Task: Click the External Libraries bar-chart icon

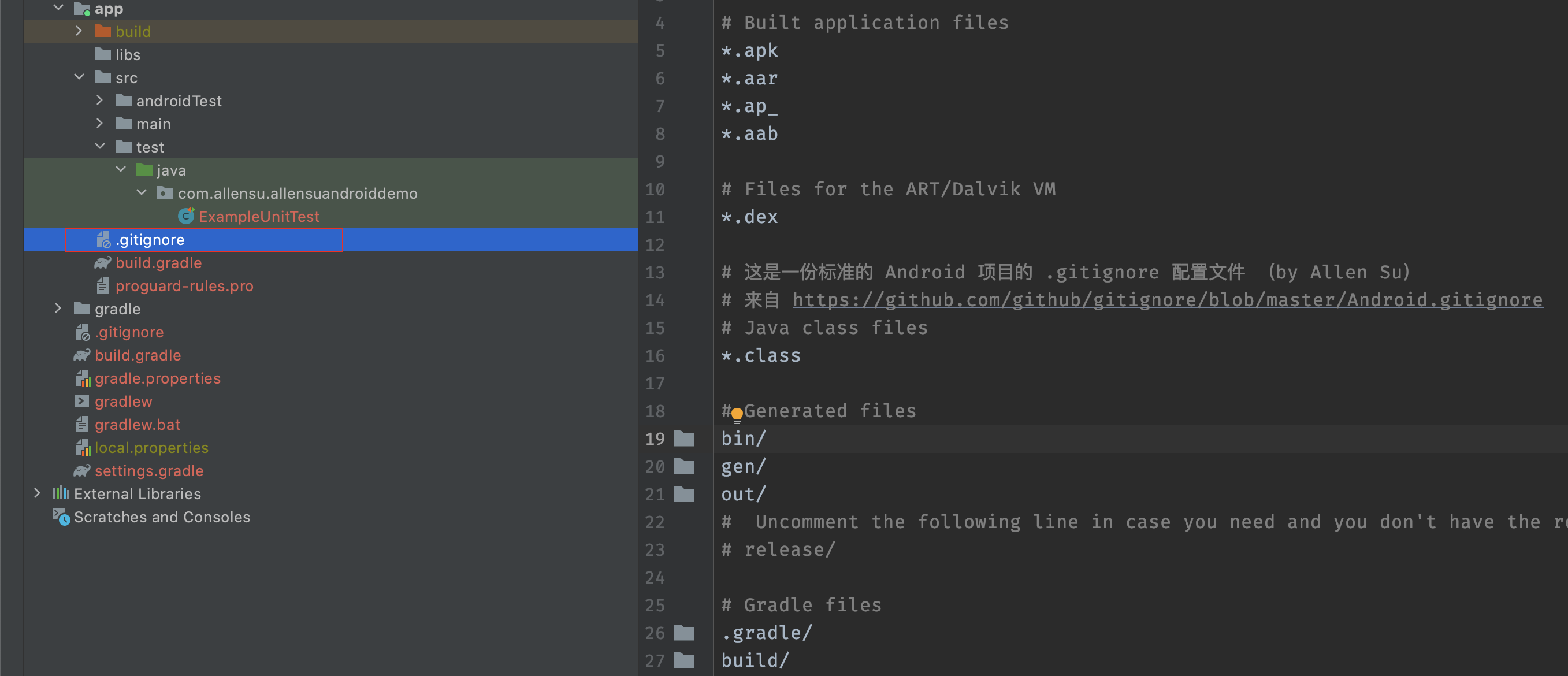Action: click(61, 493)
